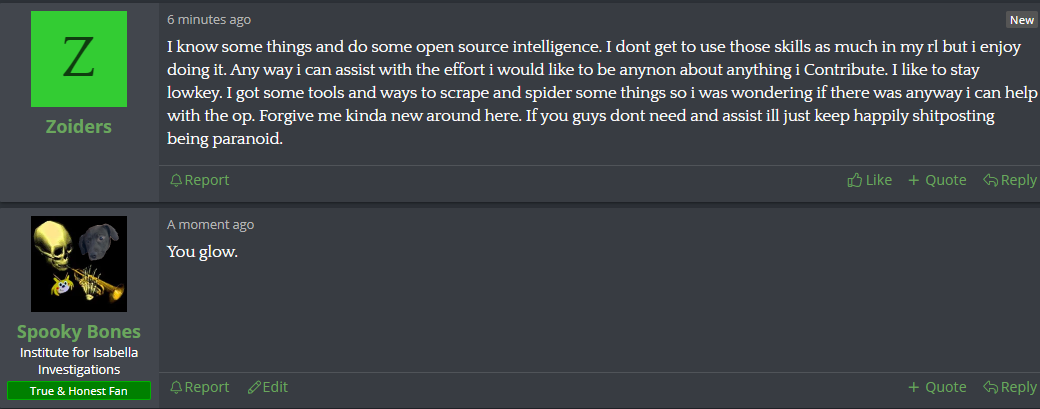The image size is (1040, 409).
Task: Click the plus icon beside Quote on Spooky Bones' post
Action: (913, 387)
